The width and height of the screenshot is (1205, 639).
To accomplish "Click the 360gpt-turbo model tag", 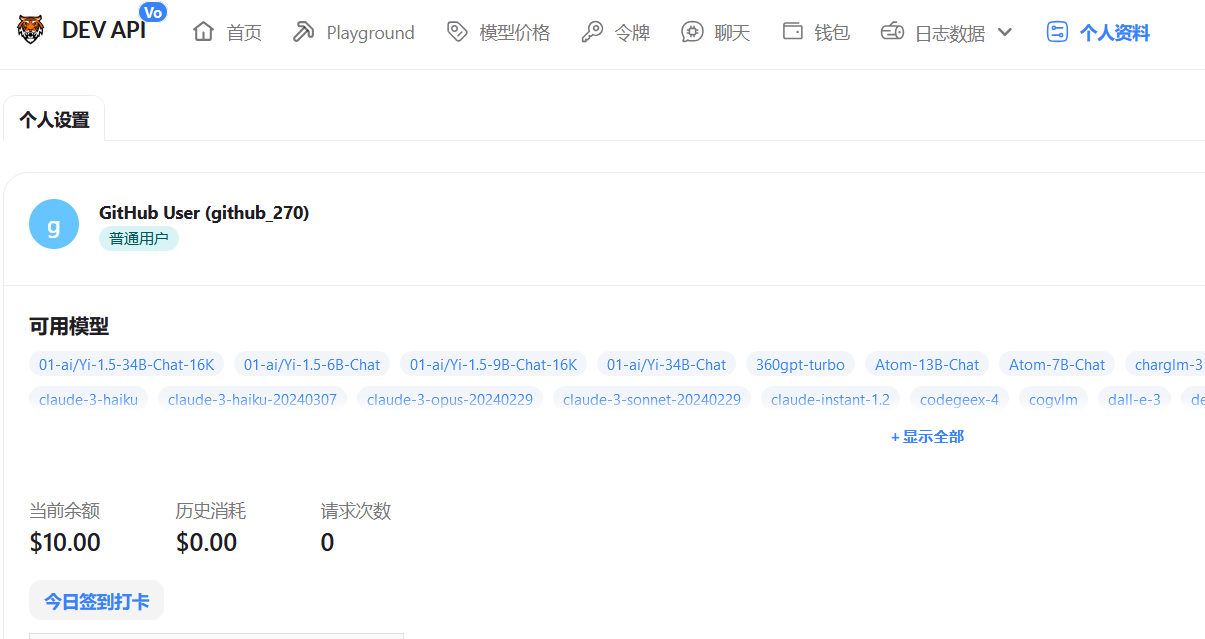I will click(x=800, y=364).
